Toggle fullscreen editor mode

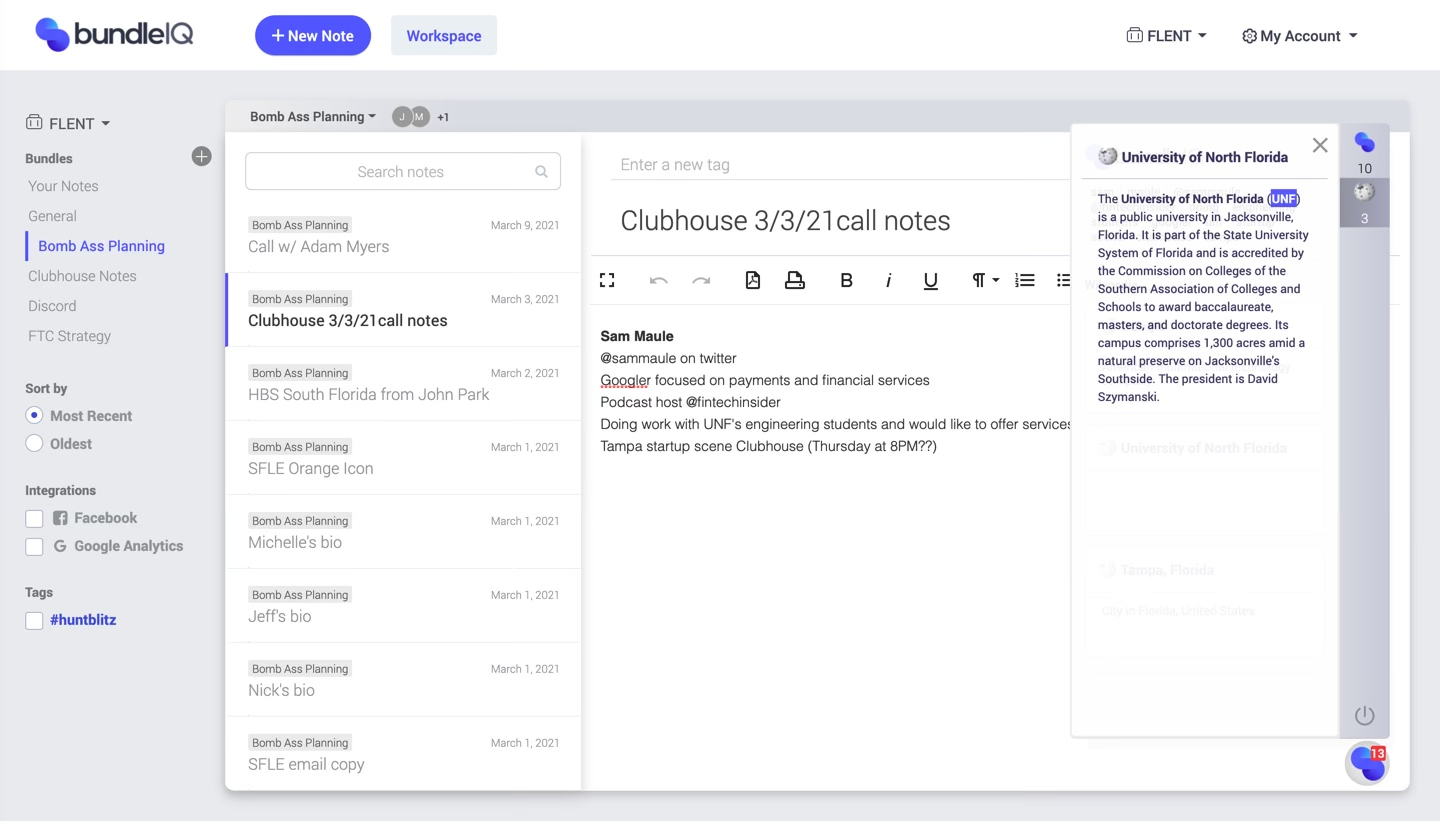pos(607,280)
